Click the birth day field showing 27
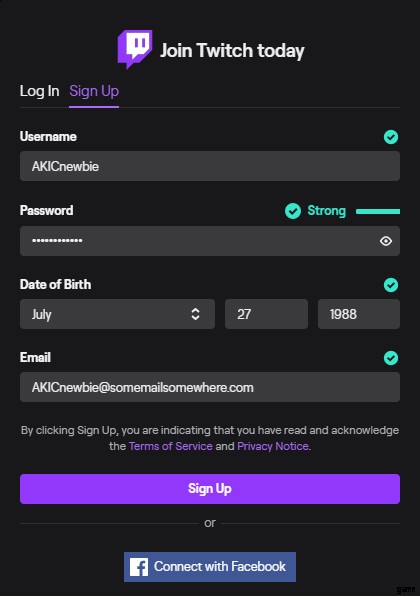420x596 pixels. tap(266, 314)
